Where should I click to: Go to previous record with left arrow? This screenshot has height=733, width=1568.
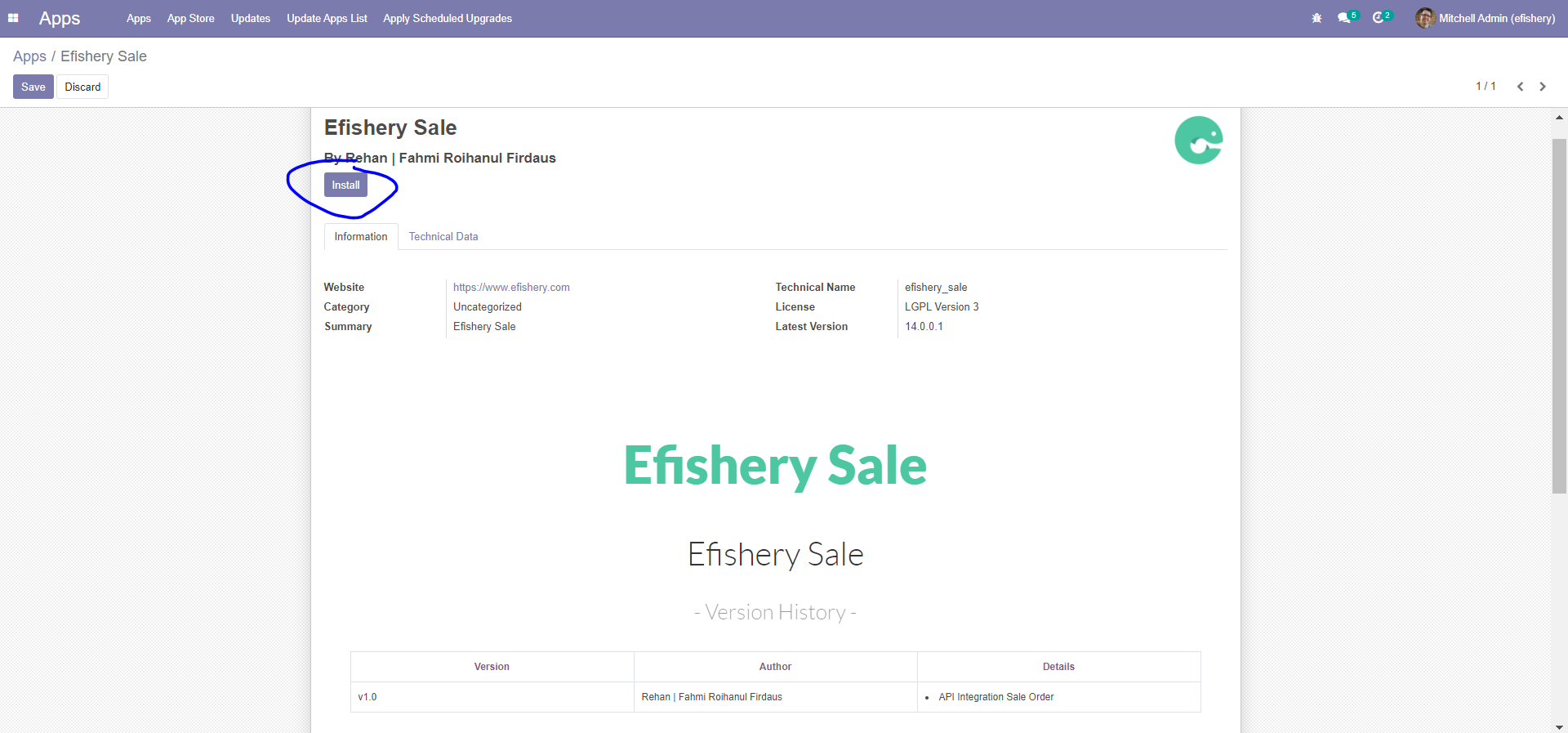coord(1520,86)
